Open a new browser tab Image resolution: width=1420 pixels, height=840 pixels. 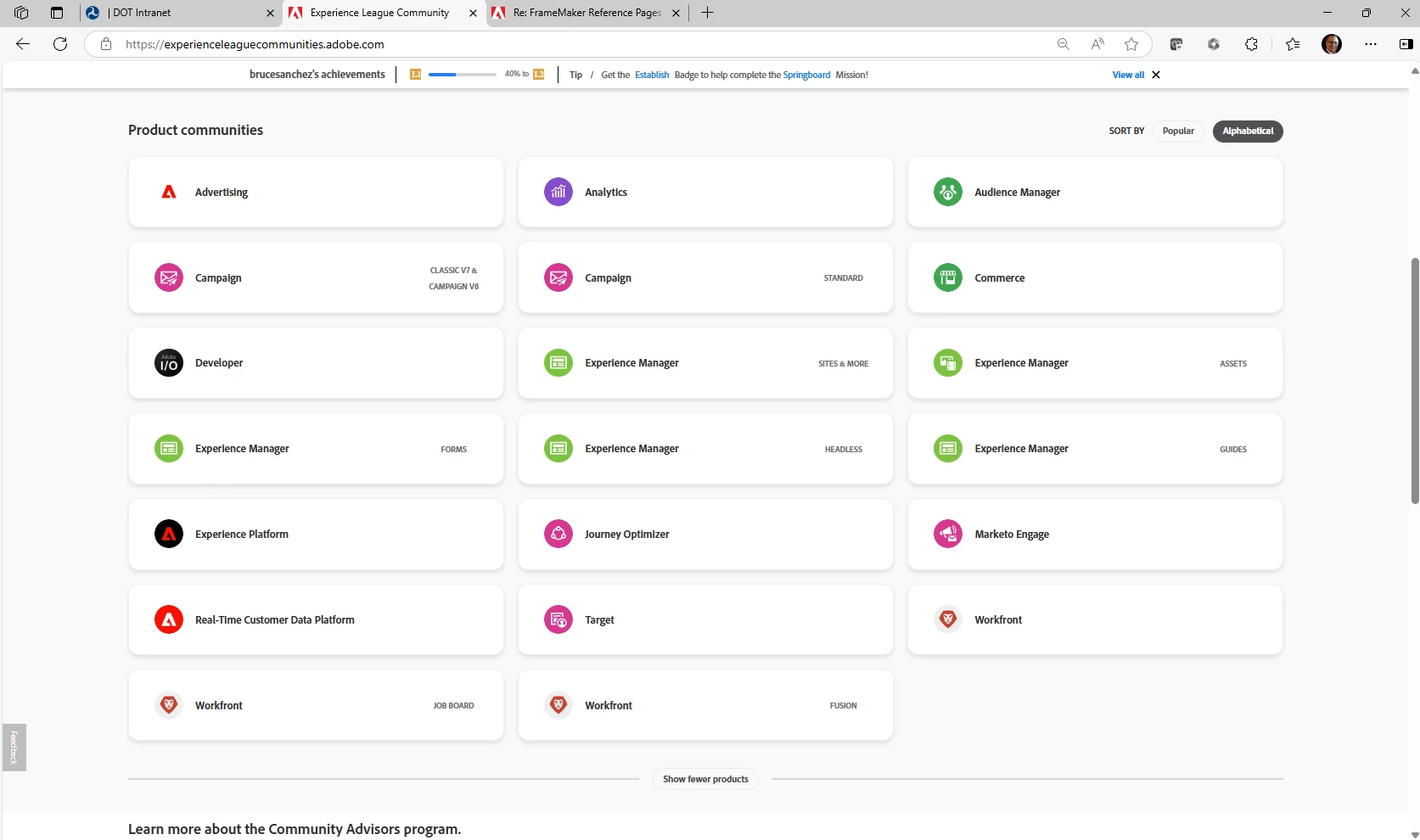click(x=707, y=13)
